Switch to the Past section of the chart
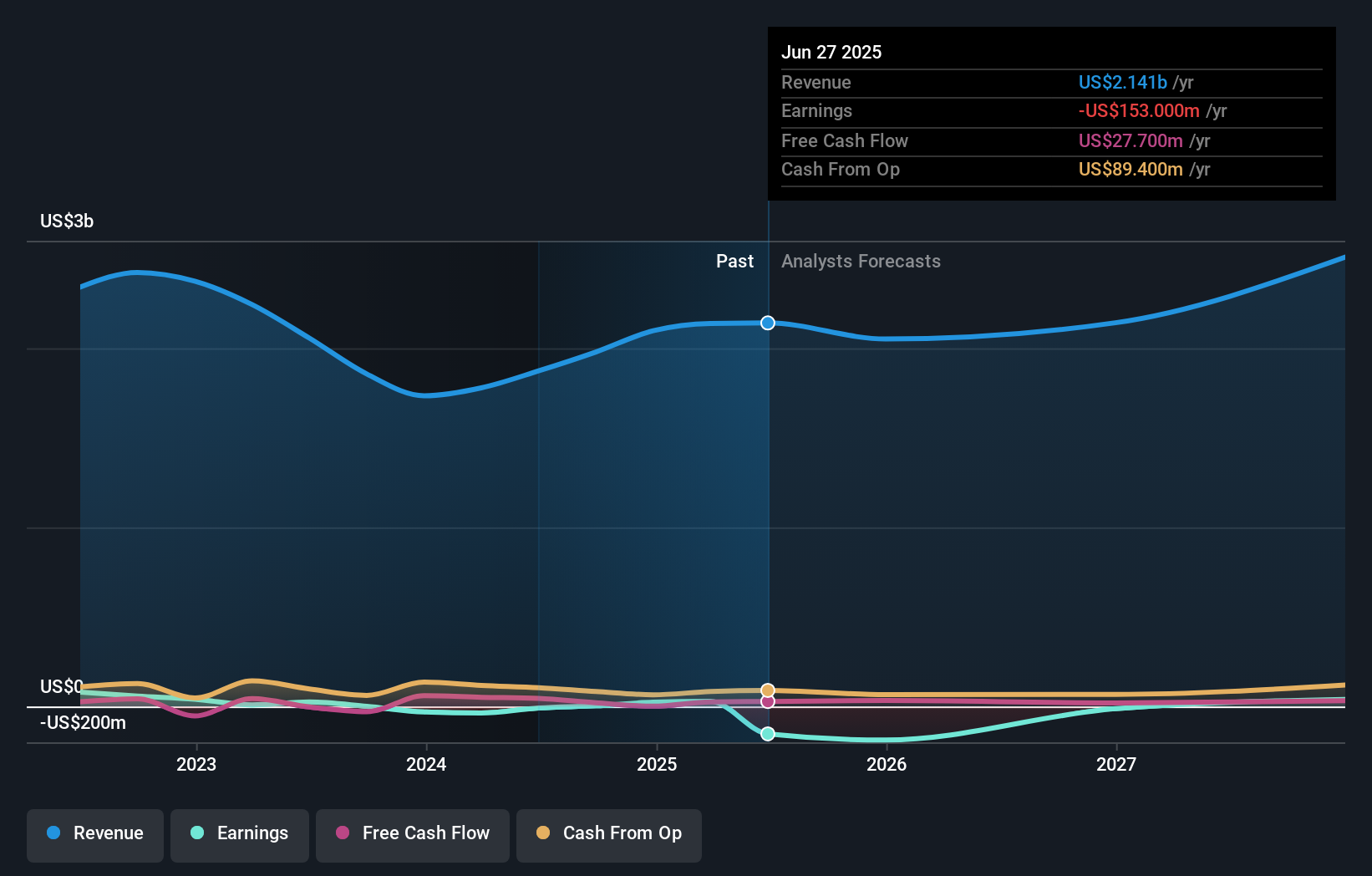The image size is (1372, 876). (734, 262)
